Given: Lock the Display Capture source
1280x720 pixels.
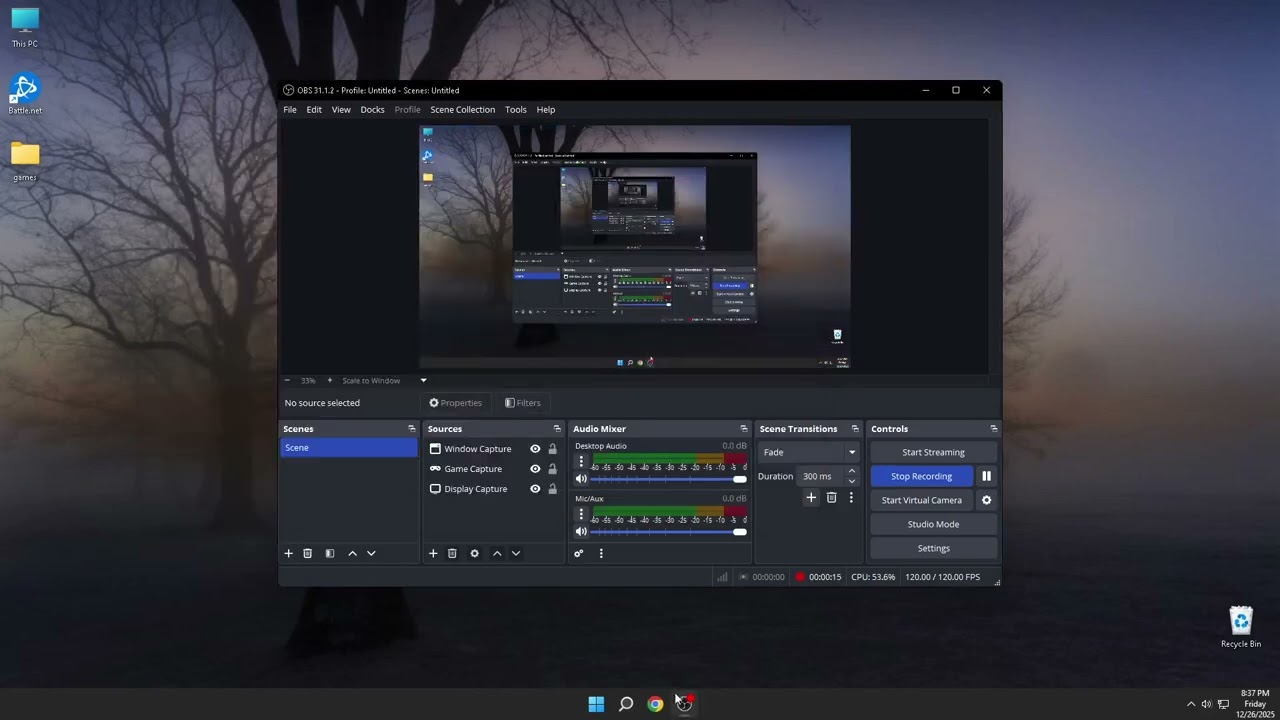Looking at the screenshot, I should coord(552,489).
